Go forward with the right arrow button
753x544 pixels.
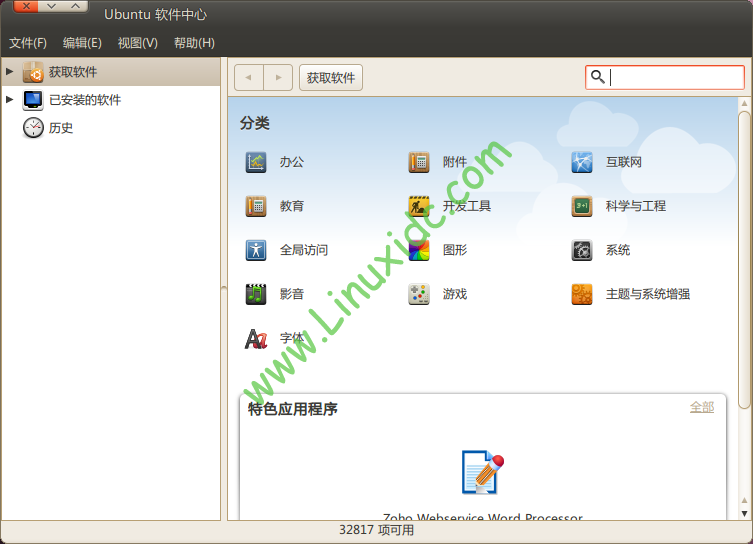[x=278, y=77]
